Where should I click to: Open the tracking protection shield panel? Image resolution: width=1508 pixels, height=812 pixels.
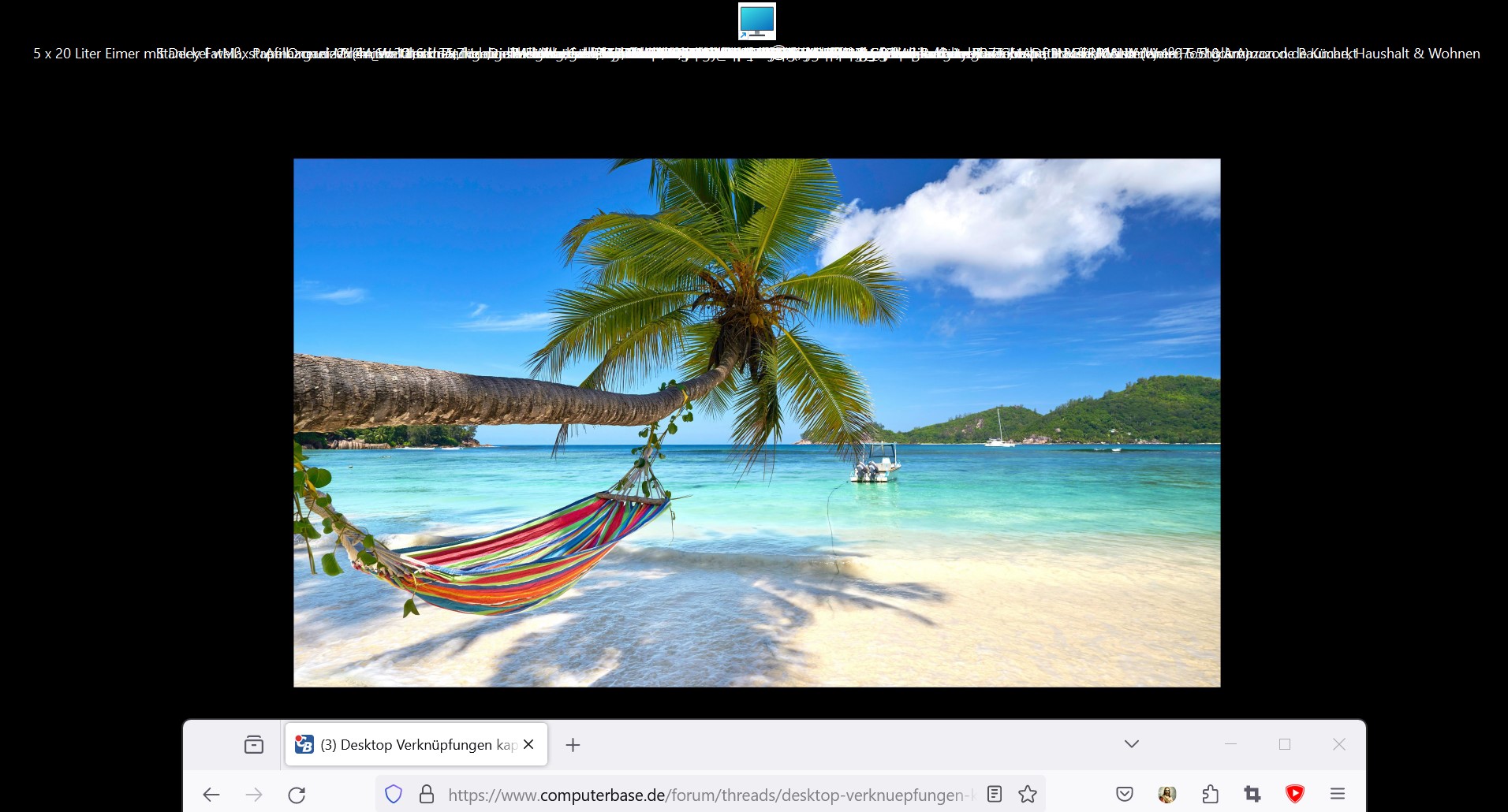394,794
